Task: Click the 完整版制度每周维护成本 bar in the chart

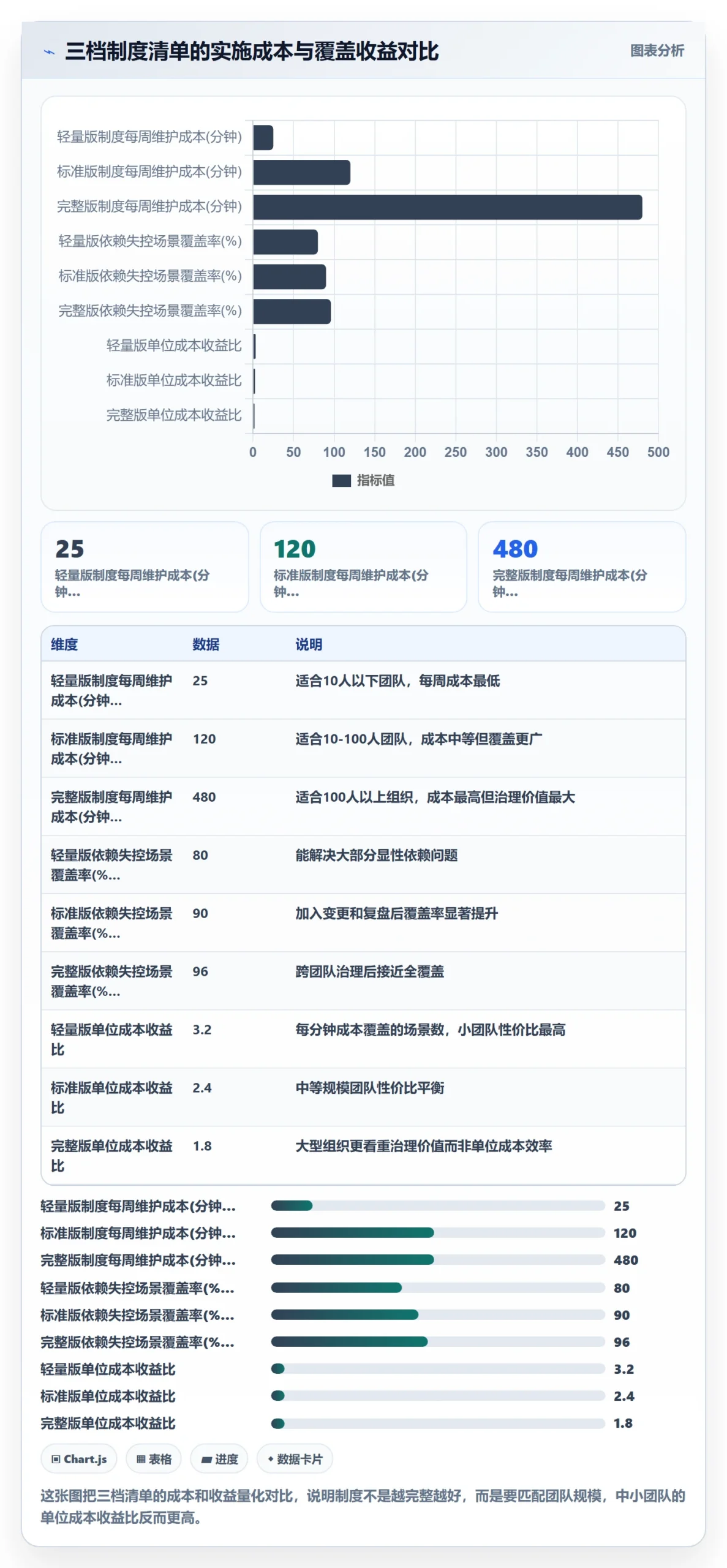Action: [x=447, y=207]
